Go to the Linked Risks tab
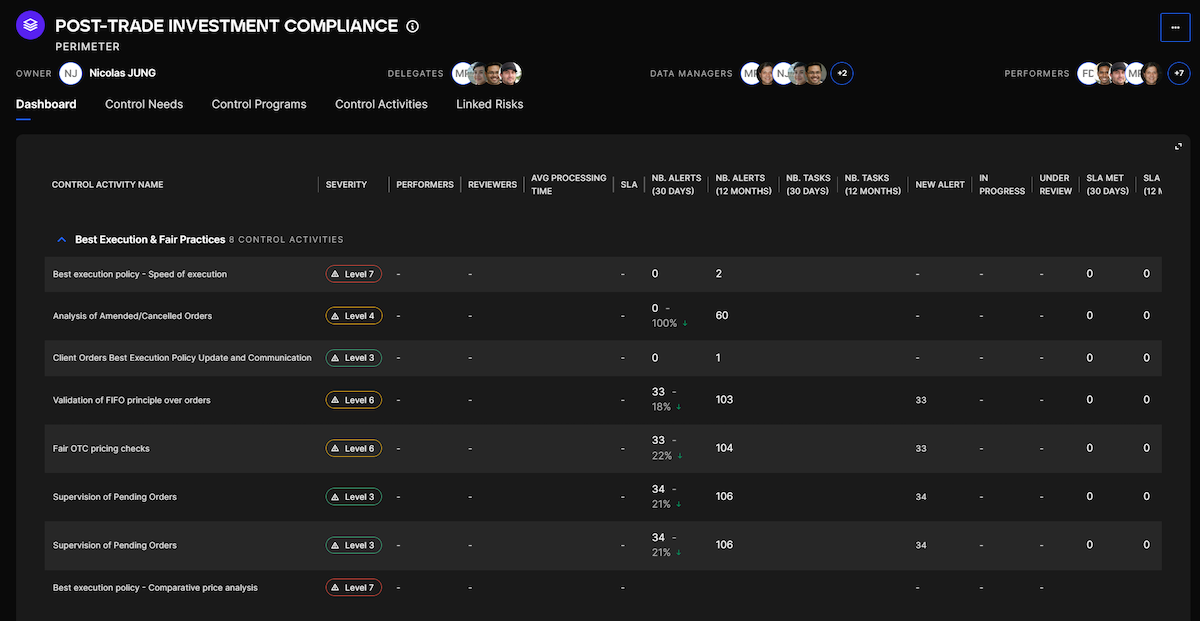The height and width of the screenshot is (621, 1200). click(489, 104)
